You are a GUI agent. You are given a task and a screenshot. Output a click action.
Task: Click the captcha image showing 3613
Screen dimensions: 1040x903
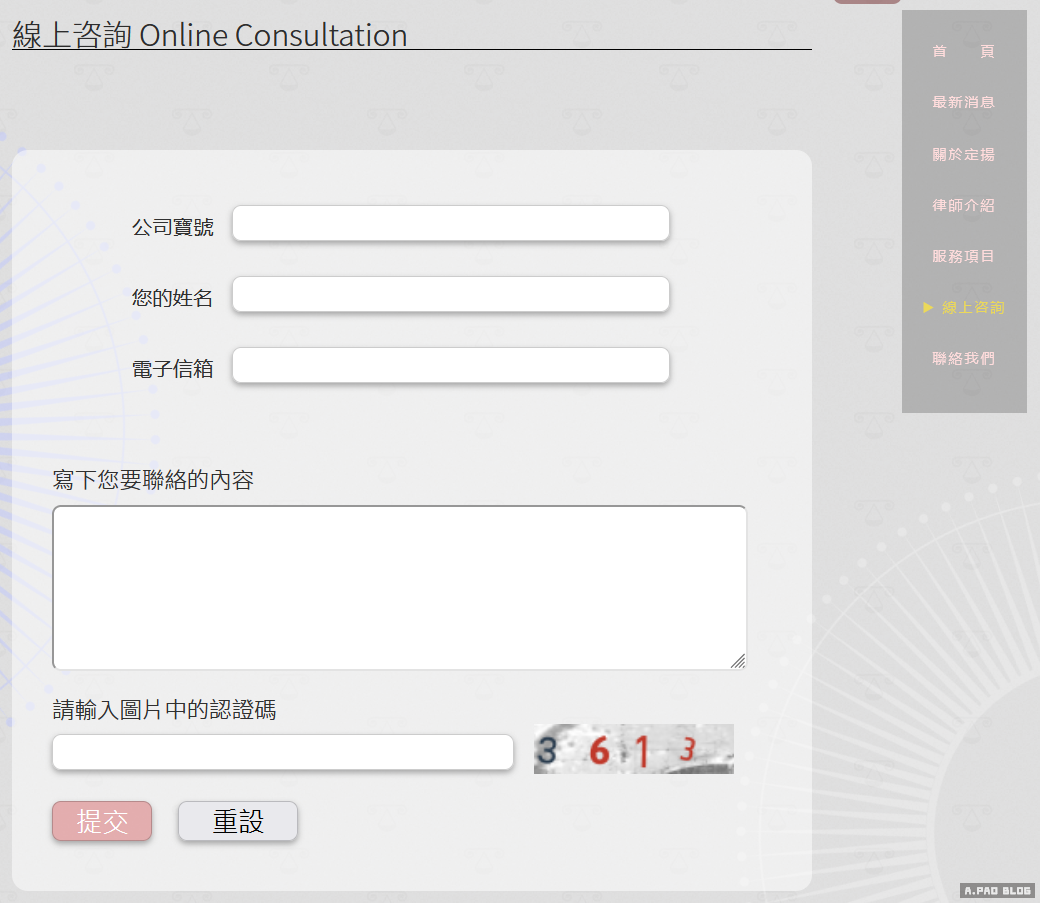[x=633, y=749]
